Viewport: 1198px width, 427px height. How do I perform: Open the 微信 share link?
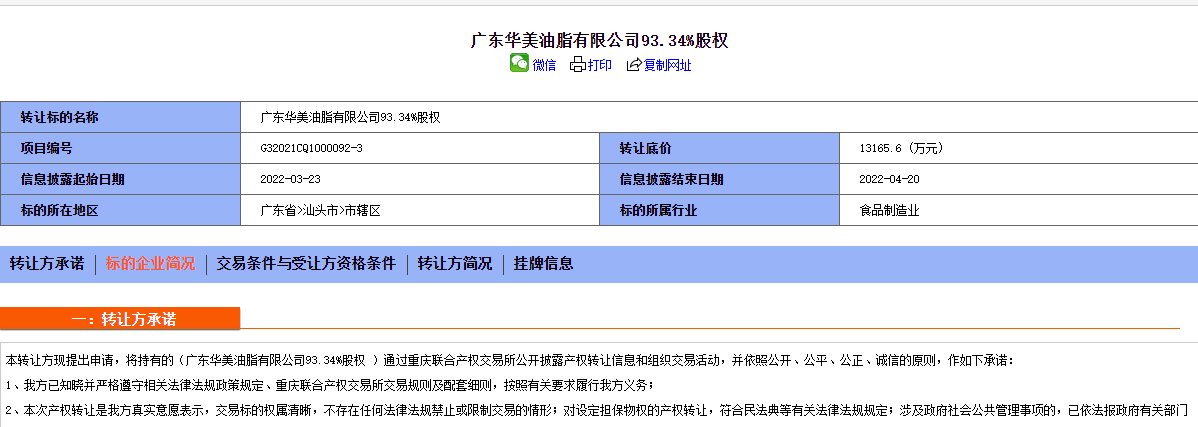click(544, 66)
